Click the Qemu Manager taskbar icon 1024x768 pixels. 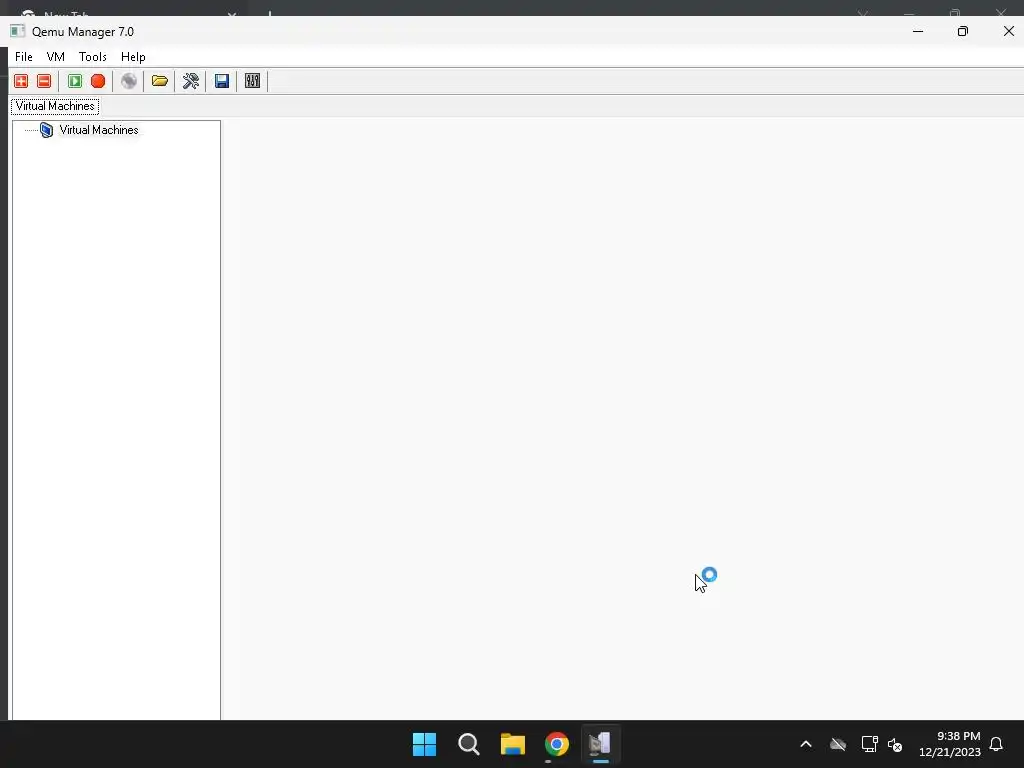click(x=601, y=744)
